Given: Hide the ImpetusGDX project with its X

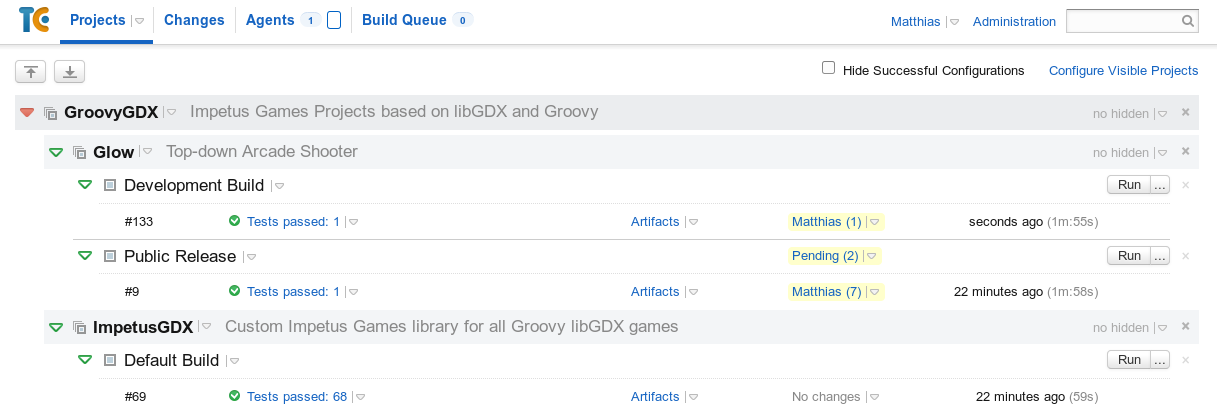Looking at the screenshot, I should click(x=1185, y=326).
